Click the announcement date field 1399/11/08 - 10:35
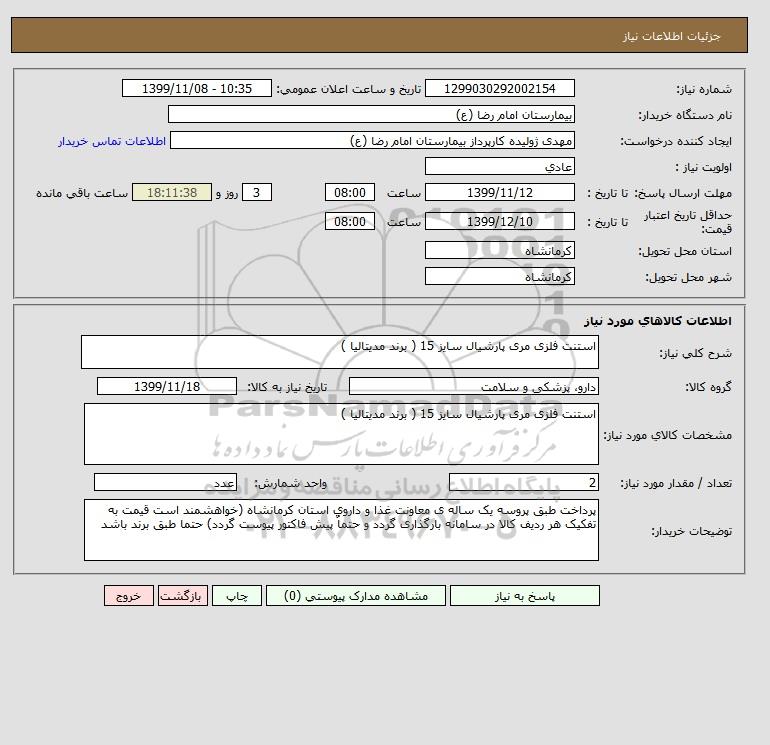 [196, 88]
